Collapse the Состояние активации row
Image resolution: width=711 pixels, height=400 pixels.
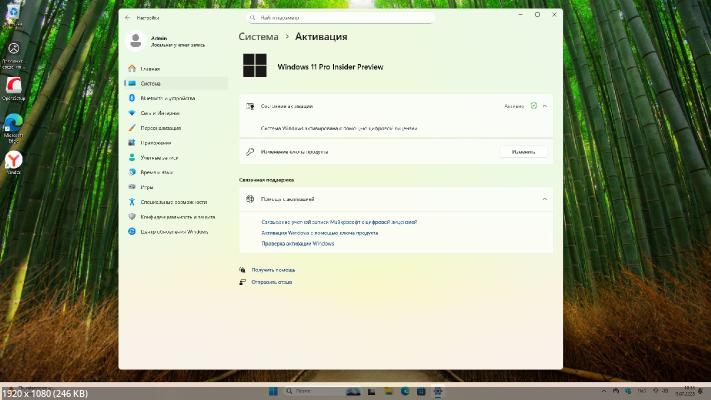545,106
